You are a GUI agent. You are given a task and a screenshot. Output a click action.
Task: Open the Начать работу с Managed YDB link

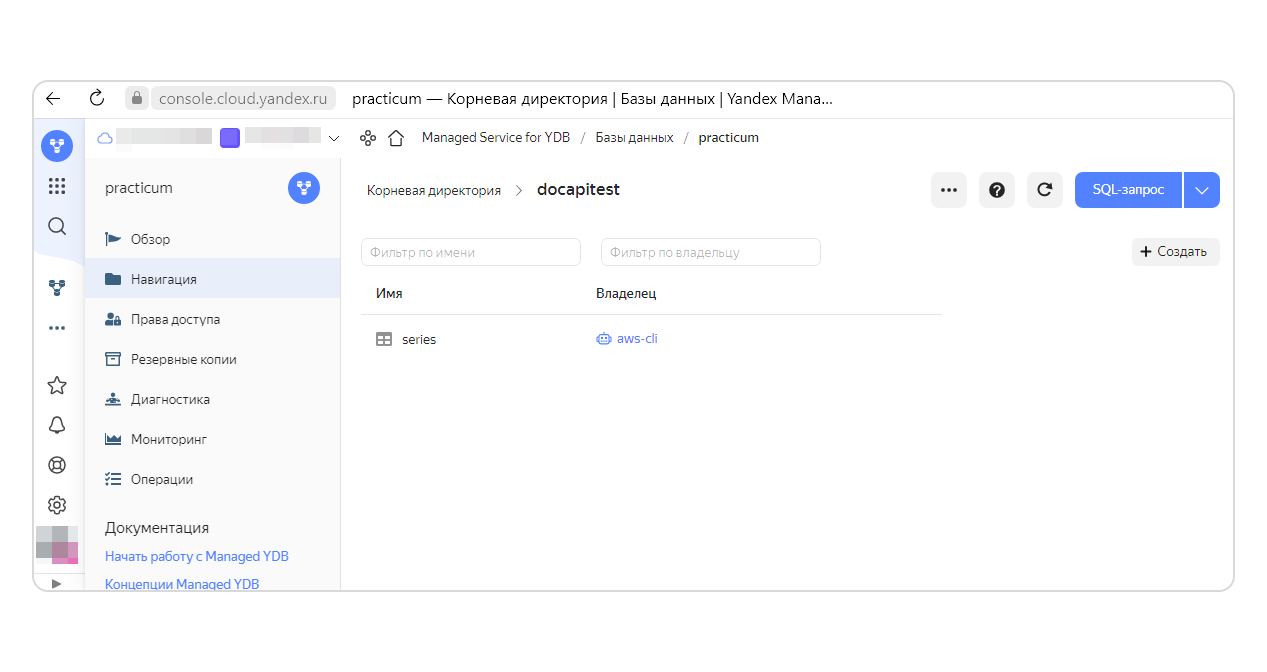(197, 556)
